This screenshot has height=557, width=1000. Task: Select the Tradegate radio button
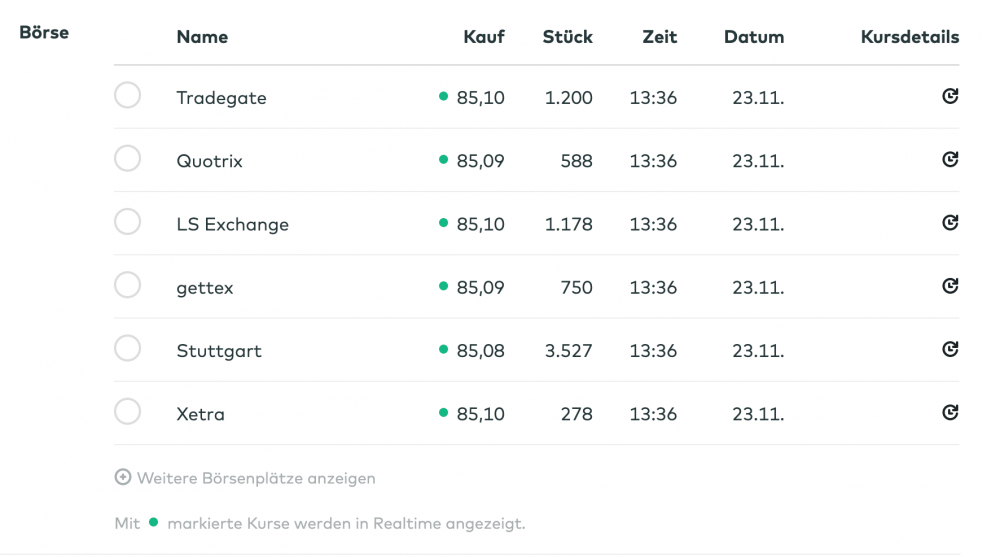tap(127, 96)
